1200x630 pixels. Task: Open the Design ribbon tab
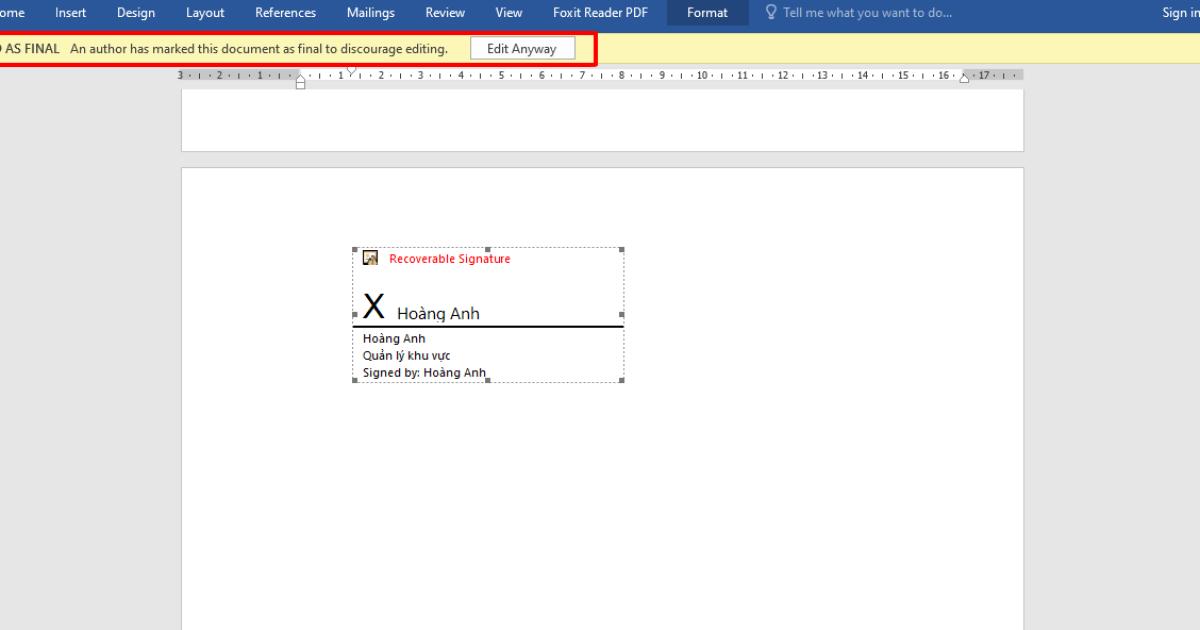(x=136, y=13)
